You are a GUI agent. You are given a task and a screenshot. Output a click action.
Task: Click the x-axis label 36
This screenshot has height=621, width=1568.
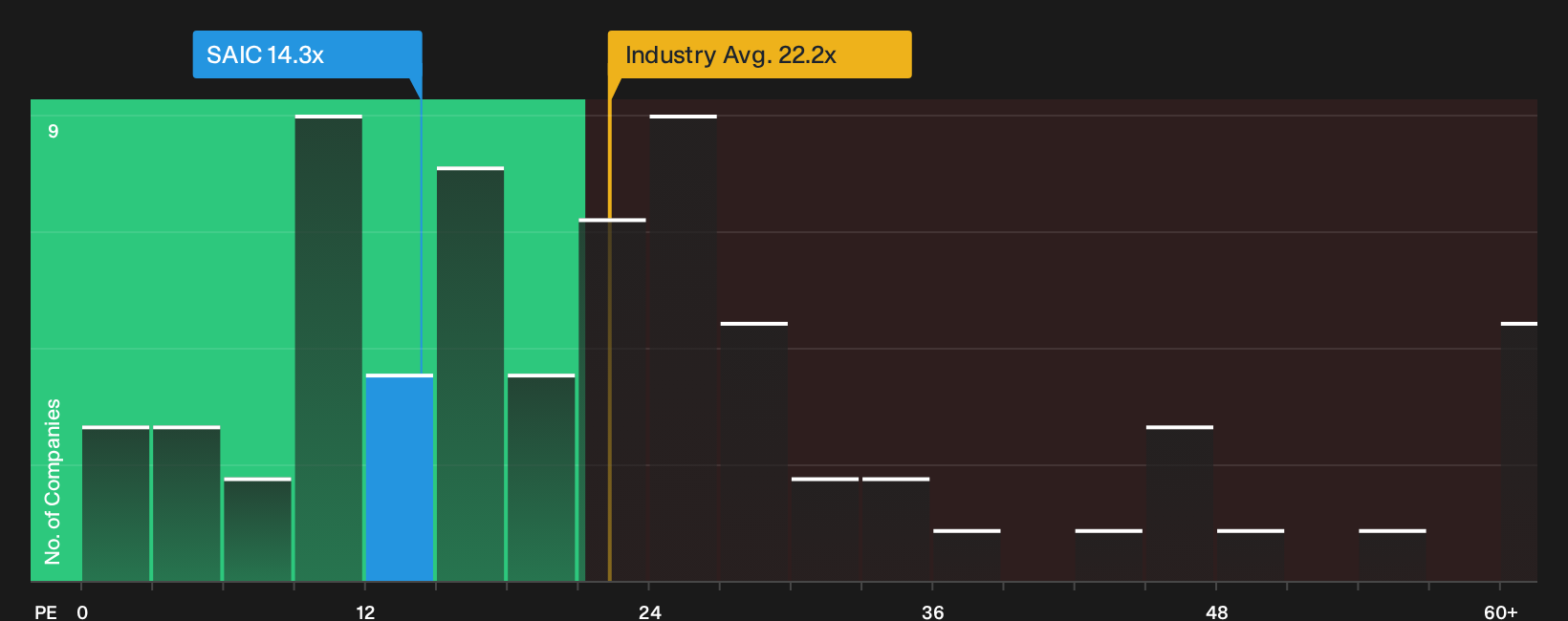click(x=932, y=612)
